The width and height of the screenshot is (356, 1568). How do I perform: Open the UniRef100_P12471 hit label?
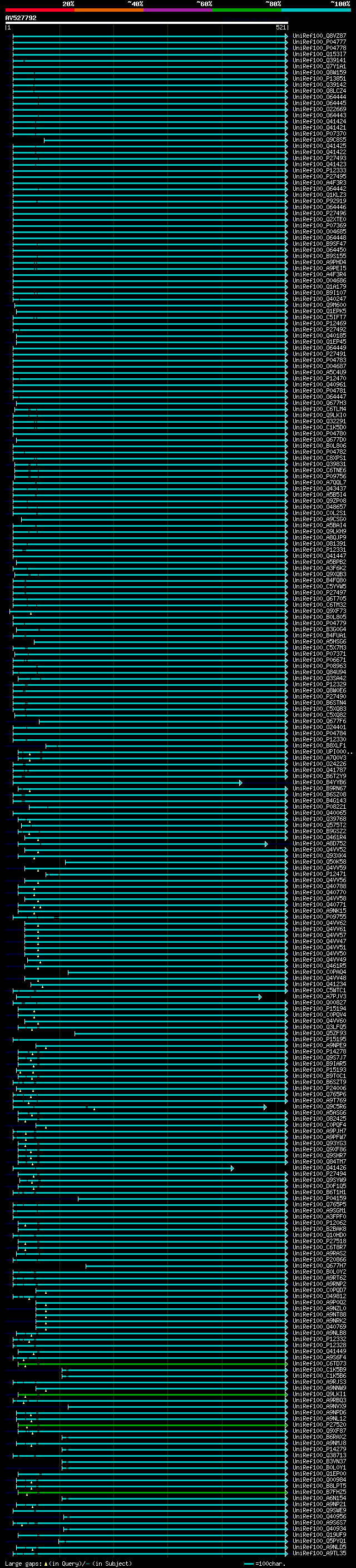tap(319, 874)
